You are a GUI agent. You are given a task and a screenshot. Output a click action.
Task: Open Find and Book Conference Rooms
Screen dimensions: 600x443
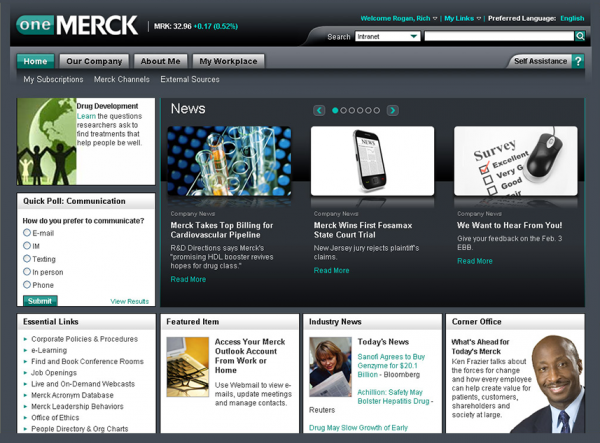[87, 361]
